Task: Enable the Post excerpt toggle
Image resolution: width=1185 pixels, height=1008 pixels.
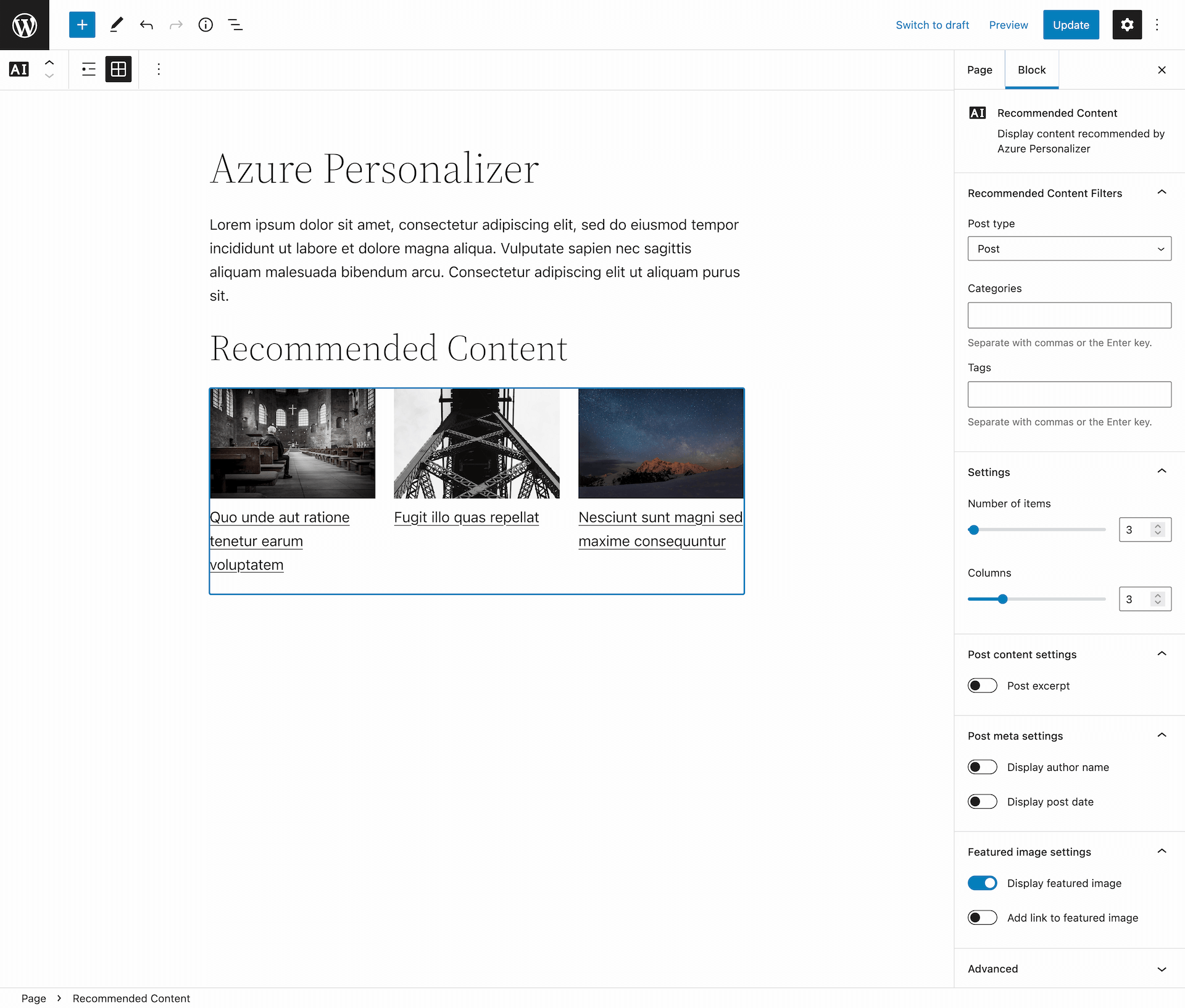Action: [x=982, y=685]
